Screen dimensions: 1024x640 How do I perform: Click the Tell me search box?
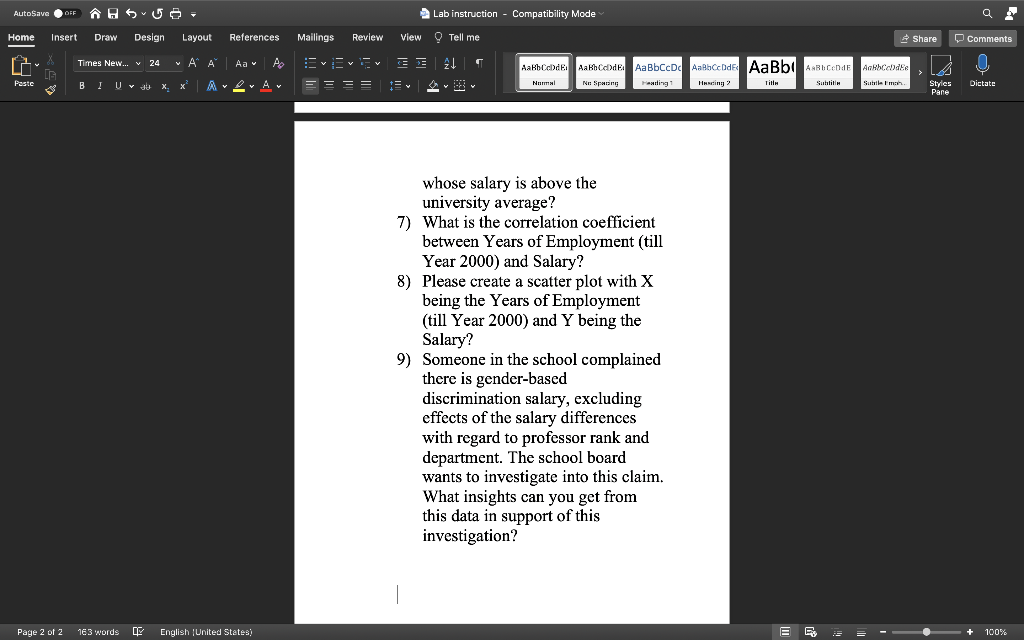tap(457, 37)
